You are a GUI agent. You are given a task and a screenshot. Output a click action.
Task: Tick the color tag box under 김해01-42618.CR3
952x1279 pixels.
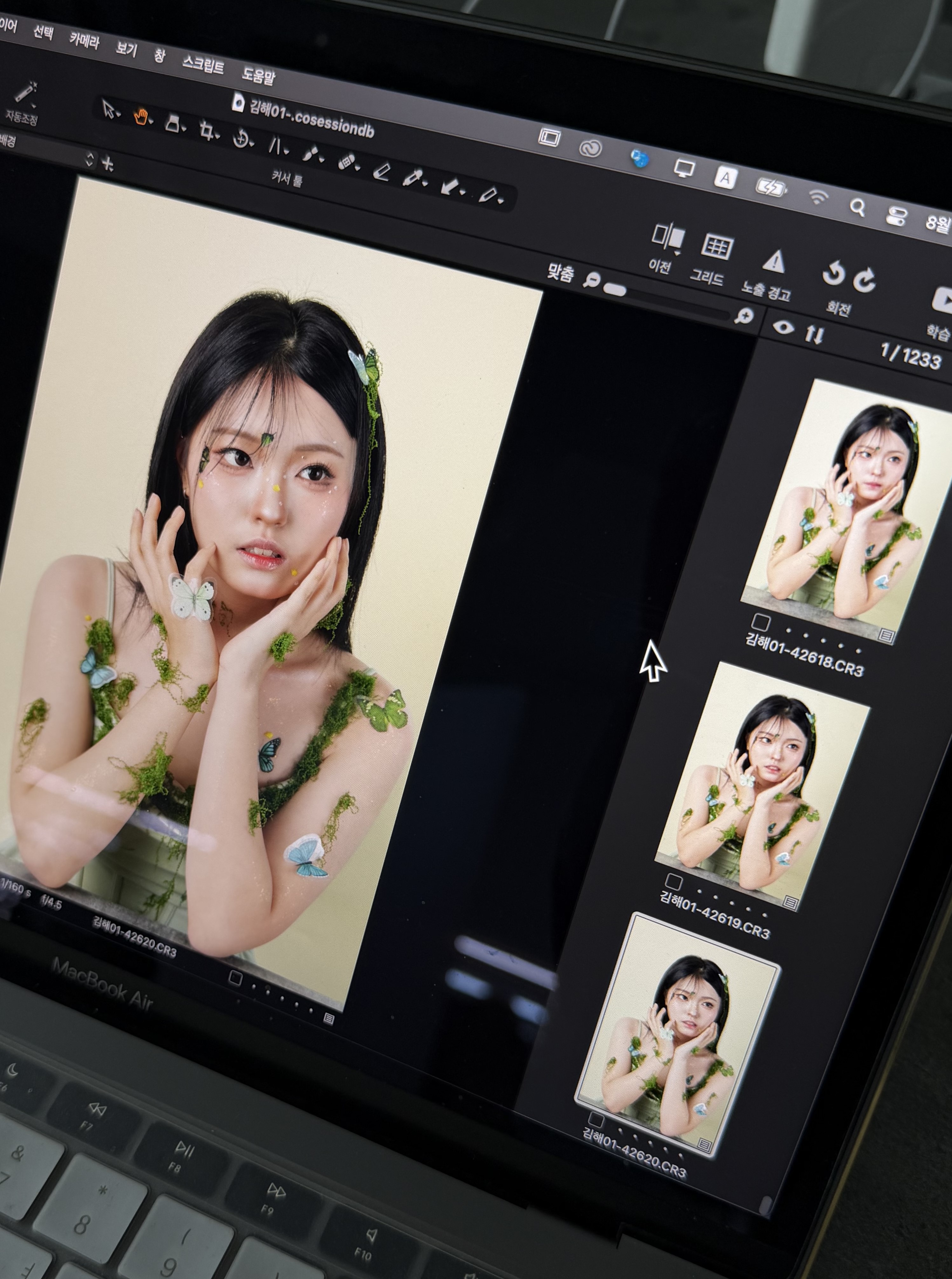(x=760, y=623)
